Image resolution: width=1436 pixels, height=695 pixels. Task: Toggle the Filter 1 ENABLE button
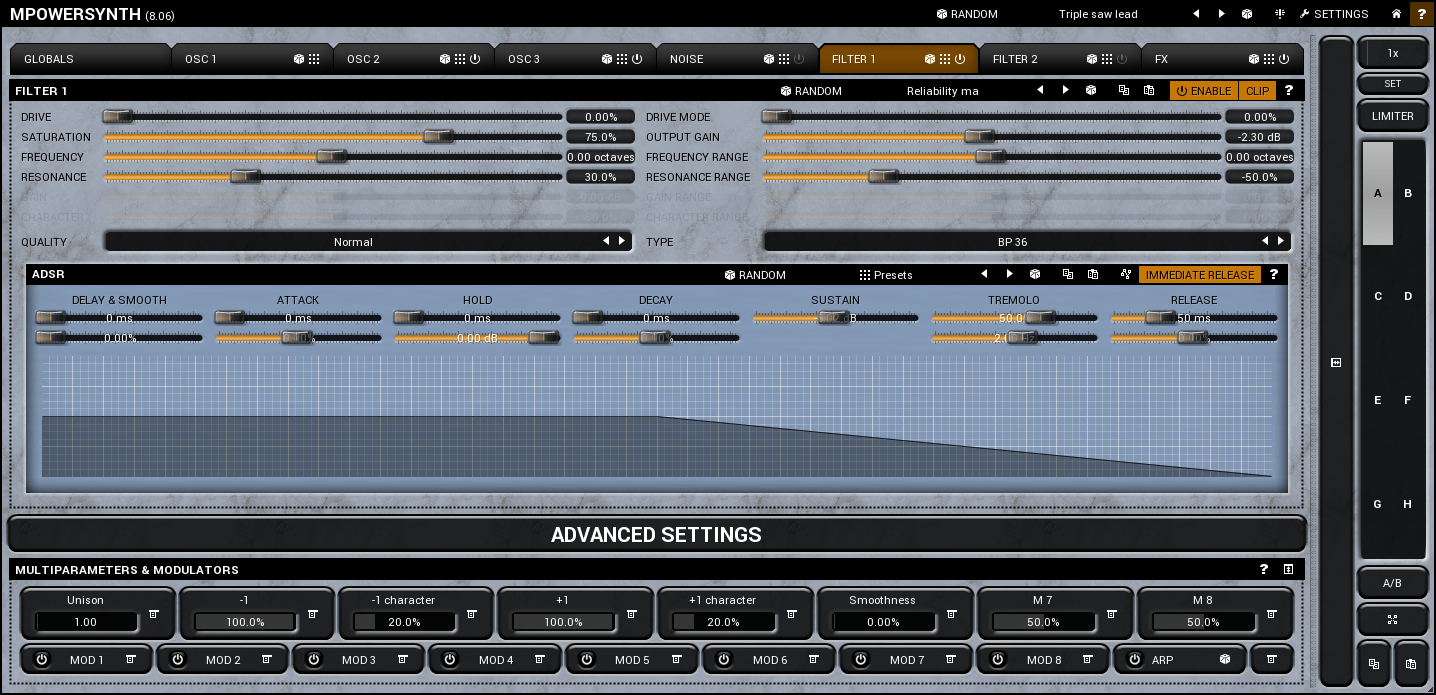point(1204,91)
